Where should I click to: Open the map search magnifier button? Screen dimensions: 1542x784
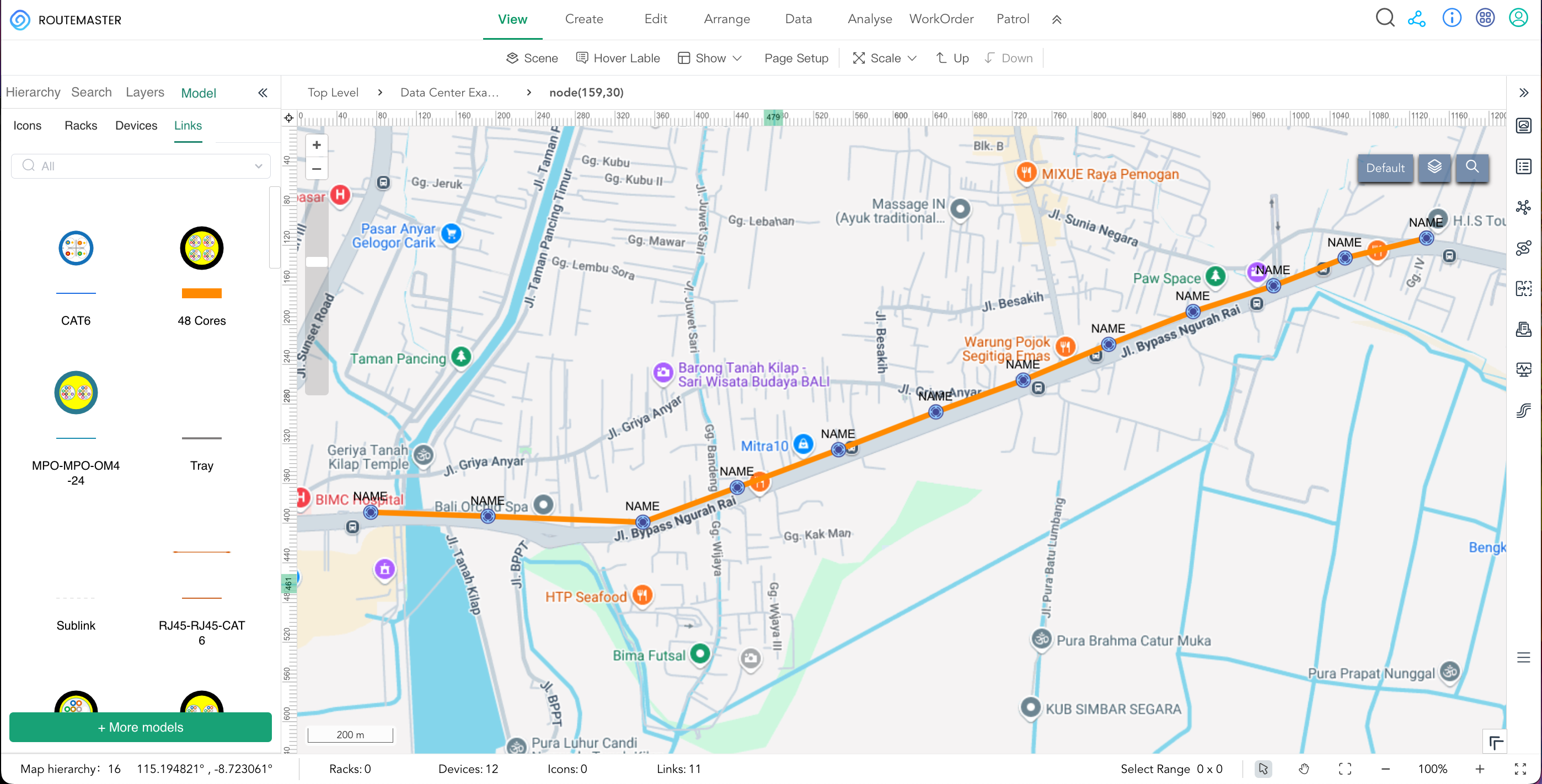point(1472,168)
